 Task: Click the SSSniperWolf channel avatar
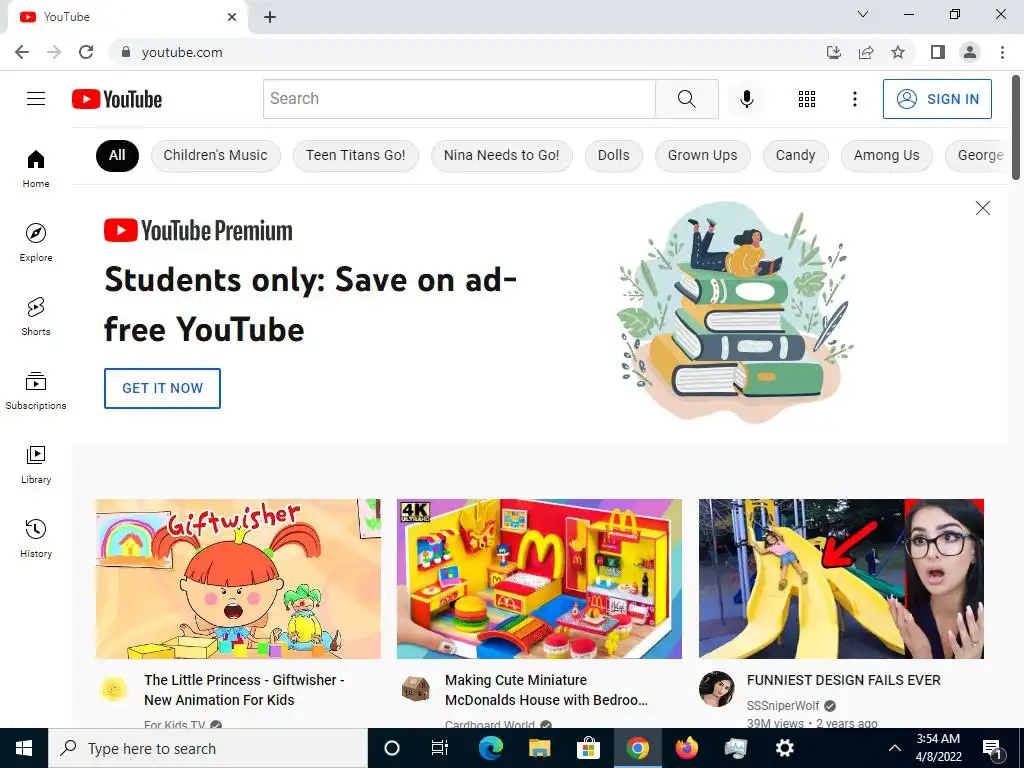point(716,688)
